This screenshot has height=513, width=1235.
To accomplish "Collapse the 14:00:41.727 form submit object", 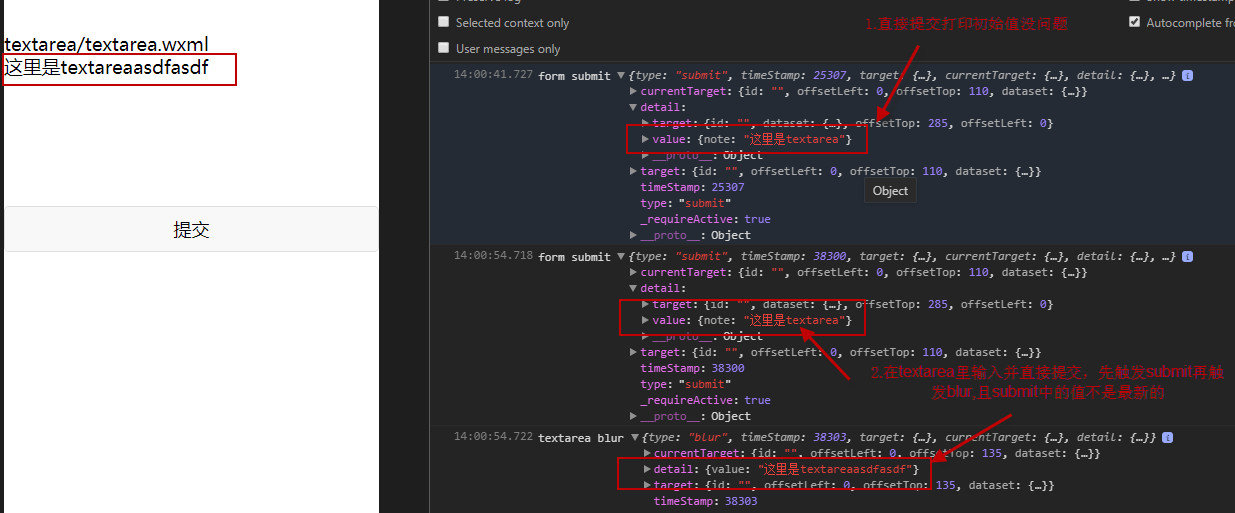I will tap(621, 76).
